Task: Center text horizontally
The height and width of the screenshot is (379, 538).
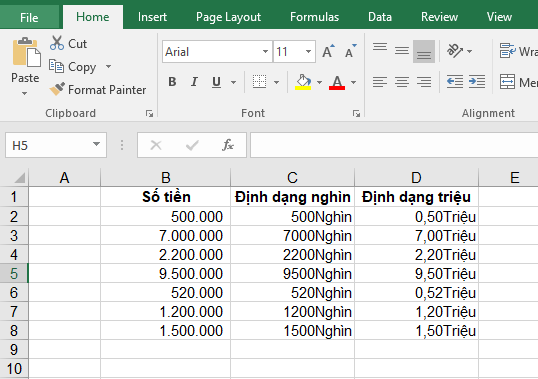Action: click(x=402, y=82)
